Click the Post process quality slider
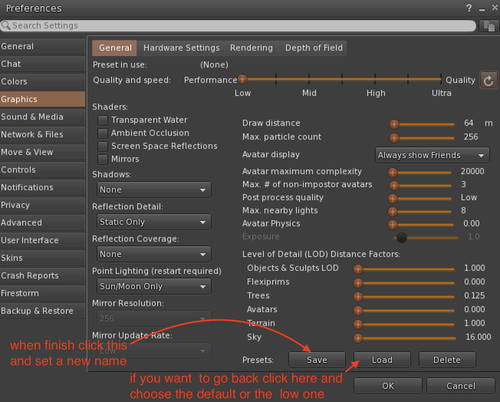Image resolution: width=500 pixels, height=402 pixels. [420, 199]
